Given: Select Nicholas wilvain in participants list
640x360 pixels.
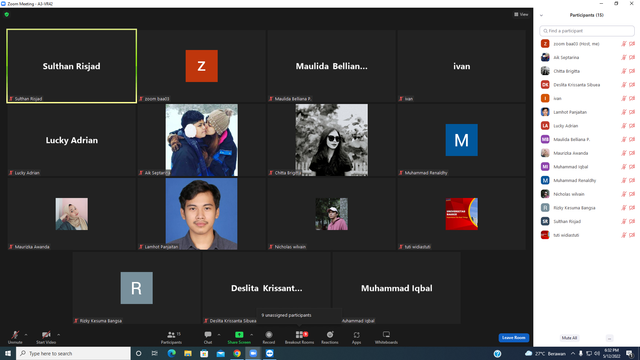Looking at the screenshot, I should (x=587, y=194).
